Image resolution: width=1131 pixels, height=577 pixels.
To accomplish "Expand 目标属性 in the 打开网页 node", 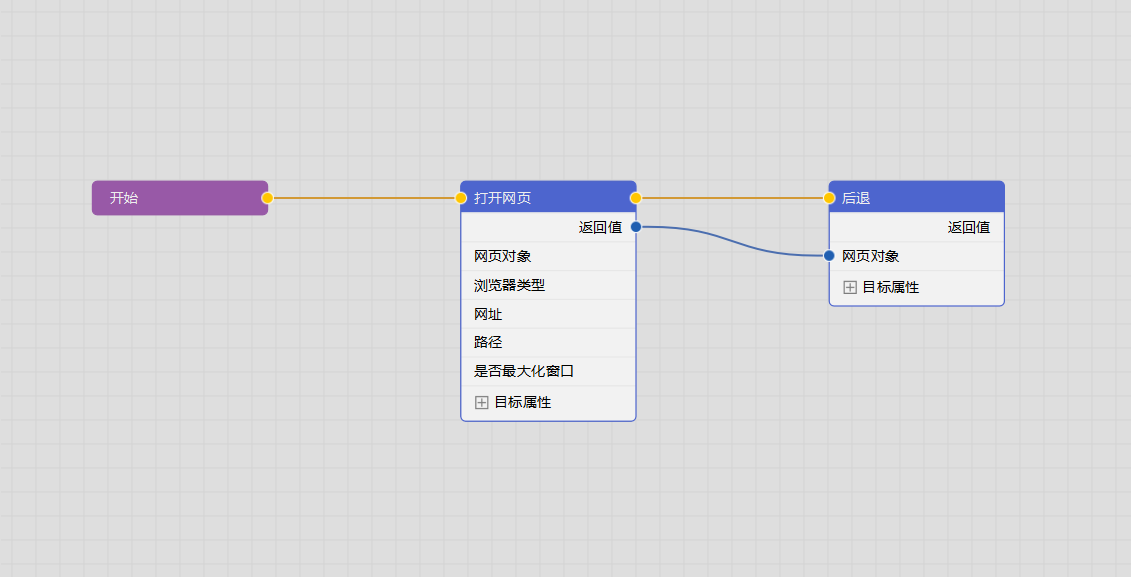I will coord(482,402).
